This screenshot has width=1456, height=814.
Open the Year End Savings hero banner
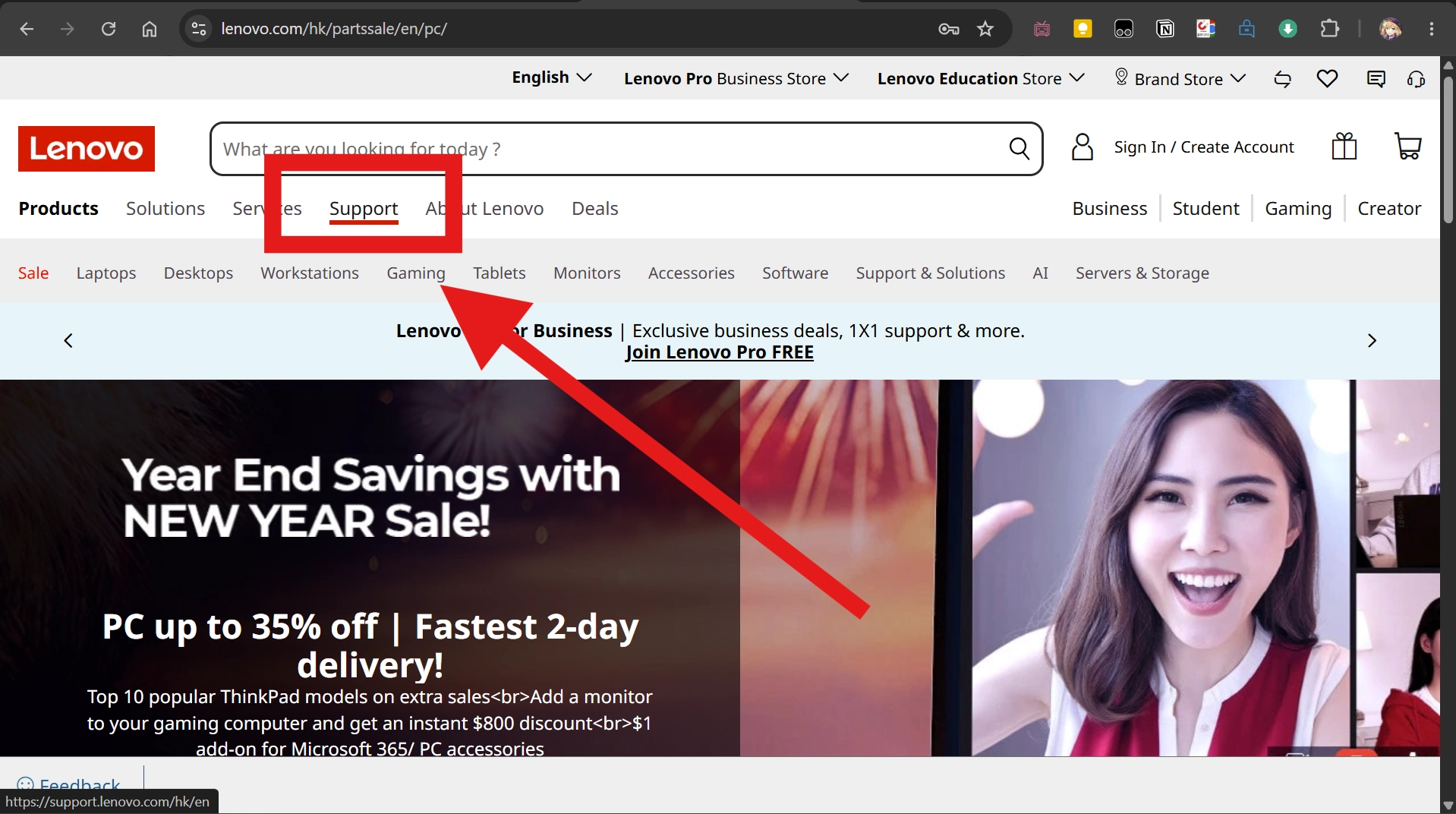point(720,568)
